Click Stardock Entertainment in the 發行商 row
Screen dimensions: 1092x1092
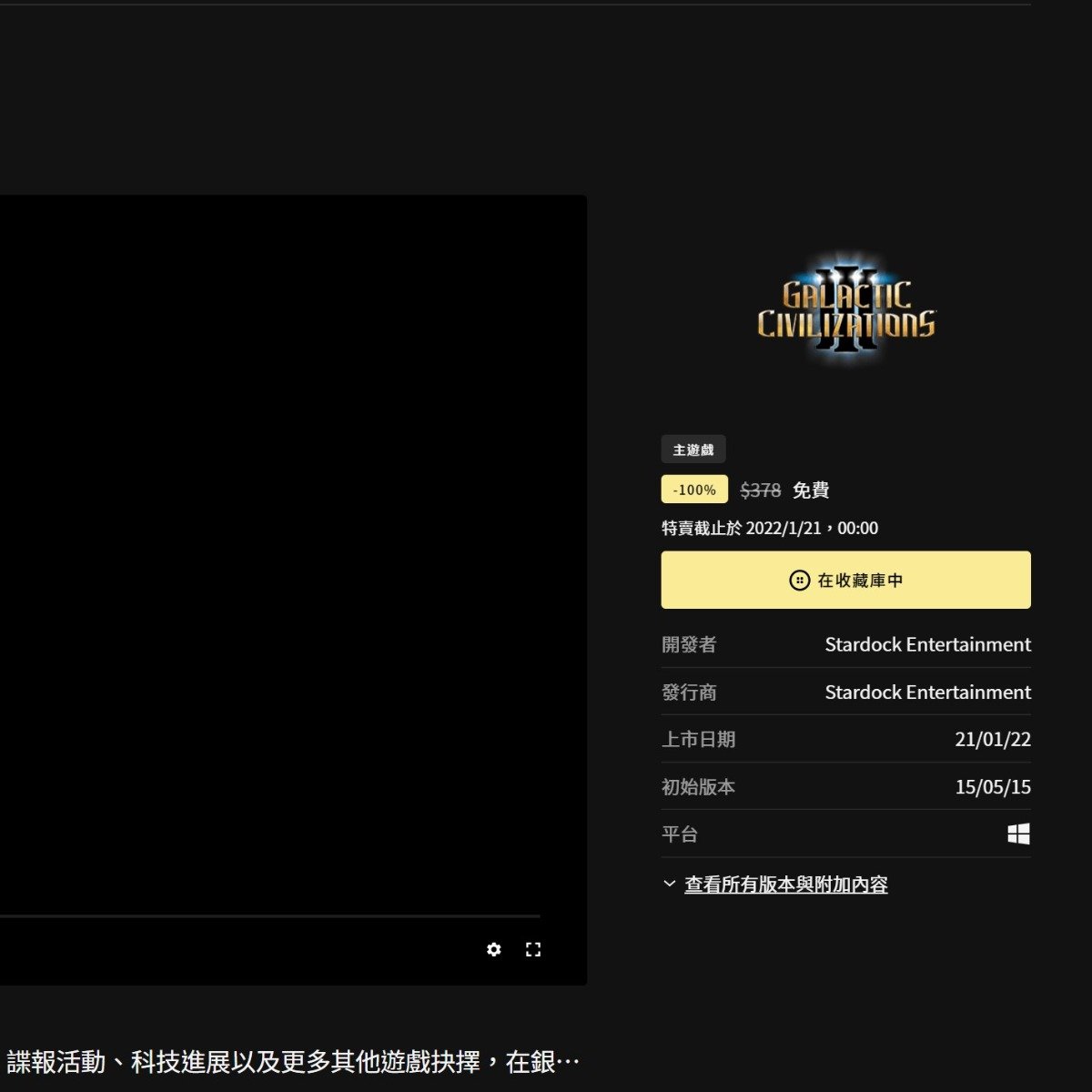click(x=928, y=693)
